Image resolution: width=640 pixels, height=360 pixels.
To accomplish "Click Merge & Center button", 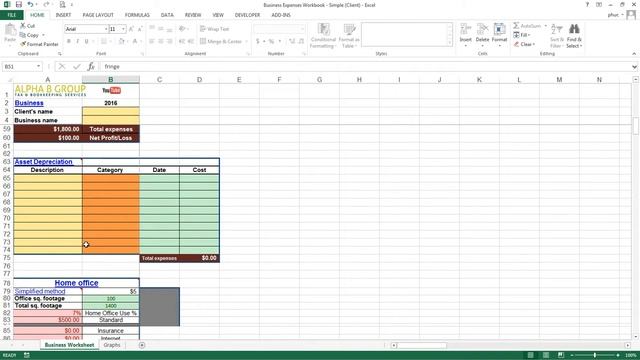I will coord(221,41).
